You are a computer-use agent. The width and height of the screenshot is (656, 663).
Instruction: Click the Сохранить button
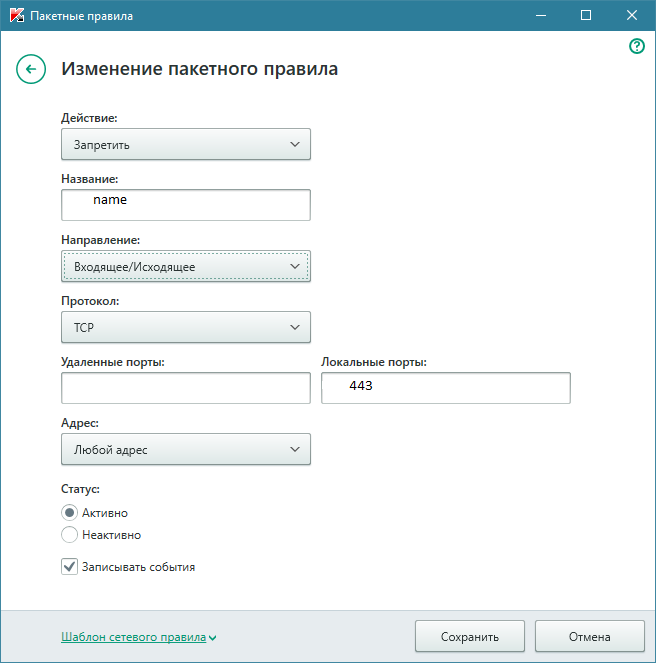(470, 636)
